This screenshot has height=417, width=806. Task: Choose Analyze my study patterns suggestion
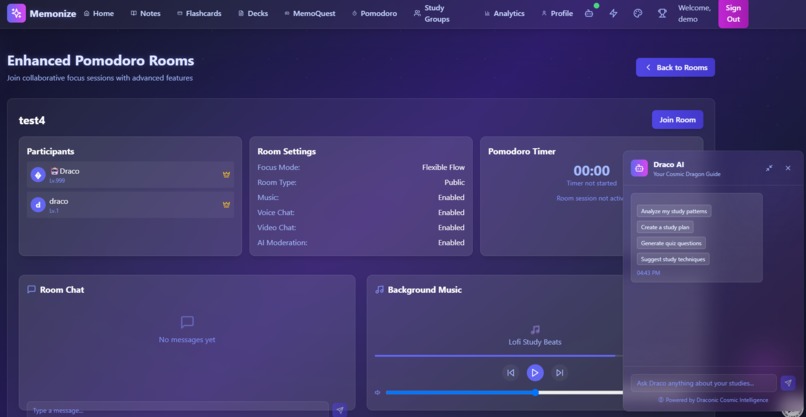(674, 211)
